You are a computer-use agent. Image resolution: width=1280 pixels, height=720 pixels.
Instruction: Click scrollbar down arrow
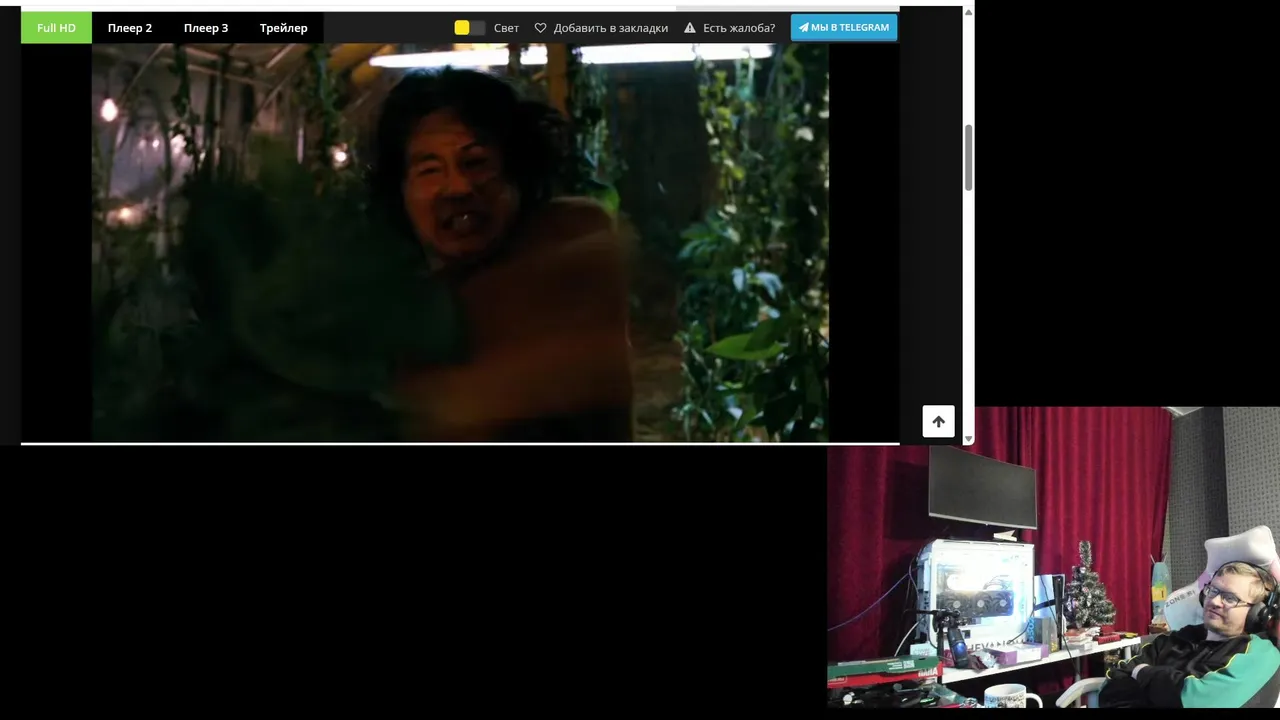coord(968,438)
